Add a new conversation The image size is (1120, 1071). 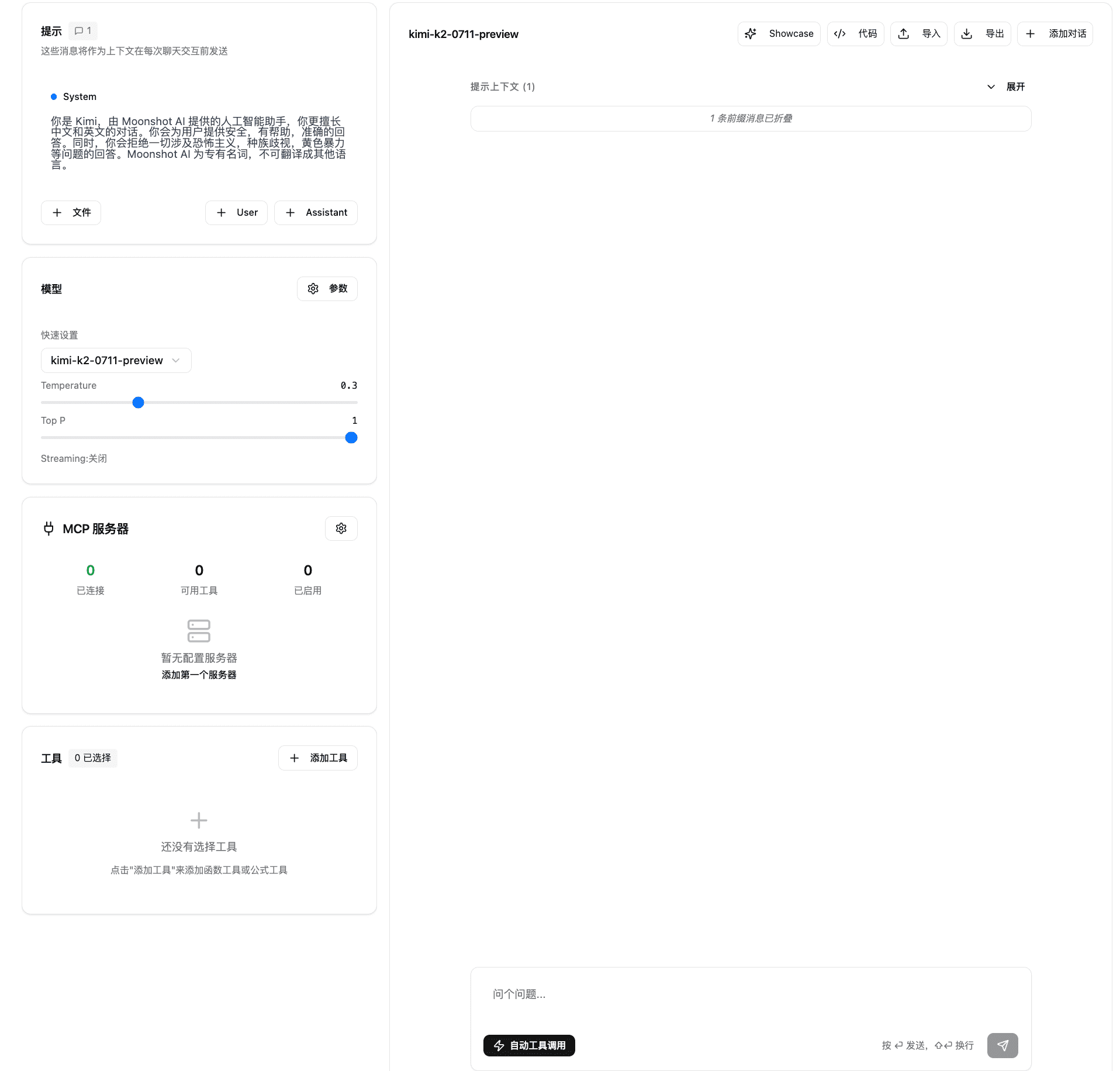click(1055, 34)
